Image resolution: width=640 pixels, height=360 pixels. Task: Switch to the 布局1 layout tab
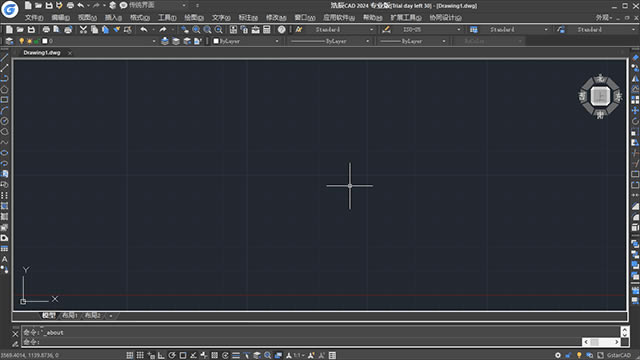click(70, 316)
